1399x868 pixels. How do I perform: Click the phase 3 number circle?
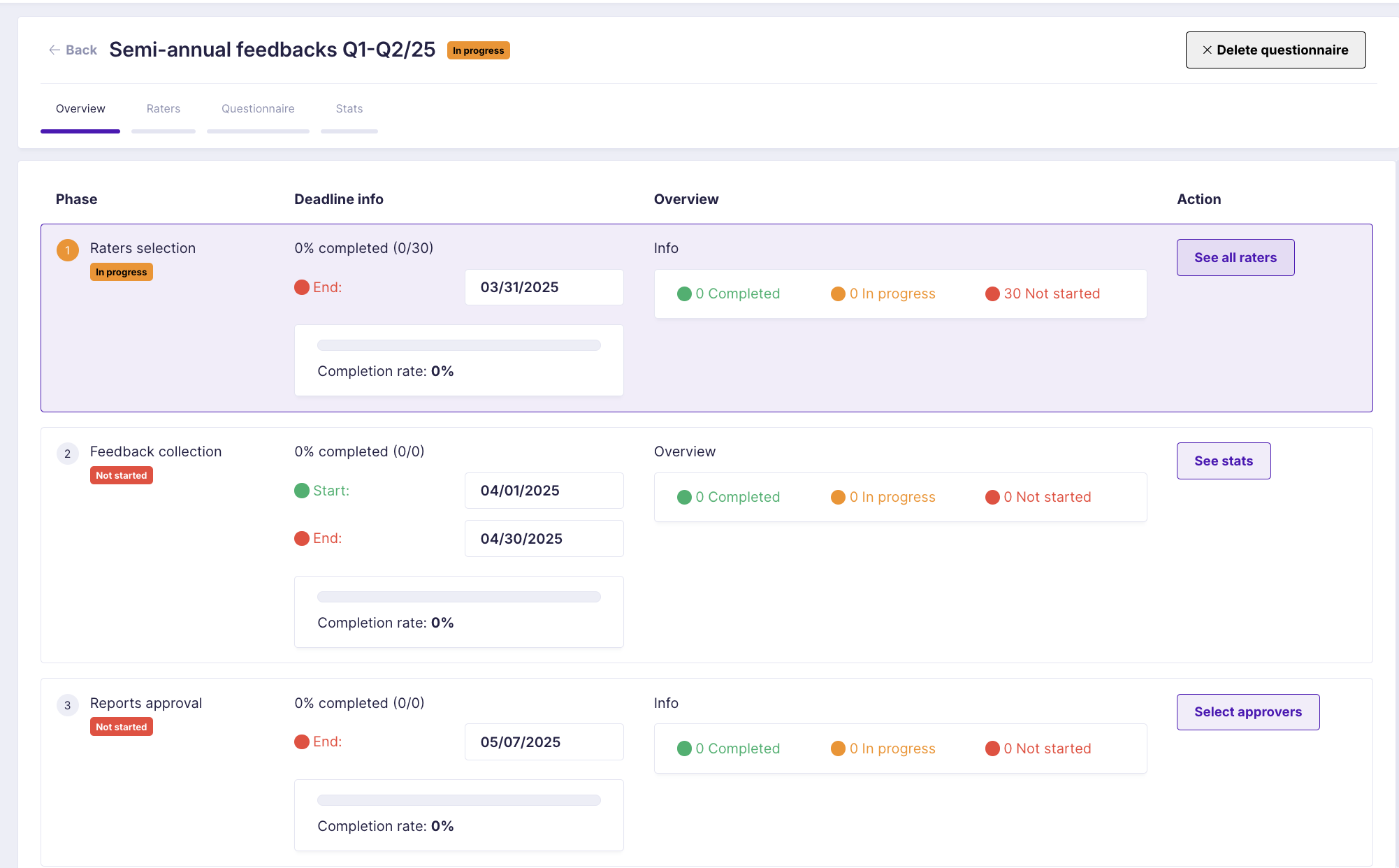(68, 704)
